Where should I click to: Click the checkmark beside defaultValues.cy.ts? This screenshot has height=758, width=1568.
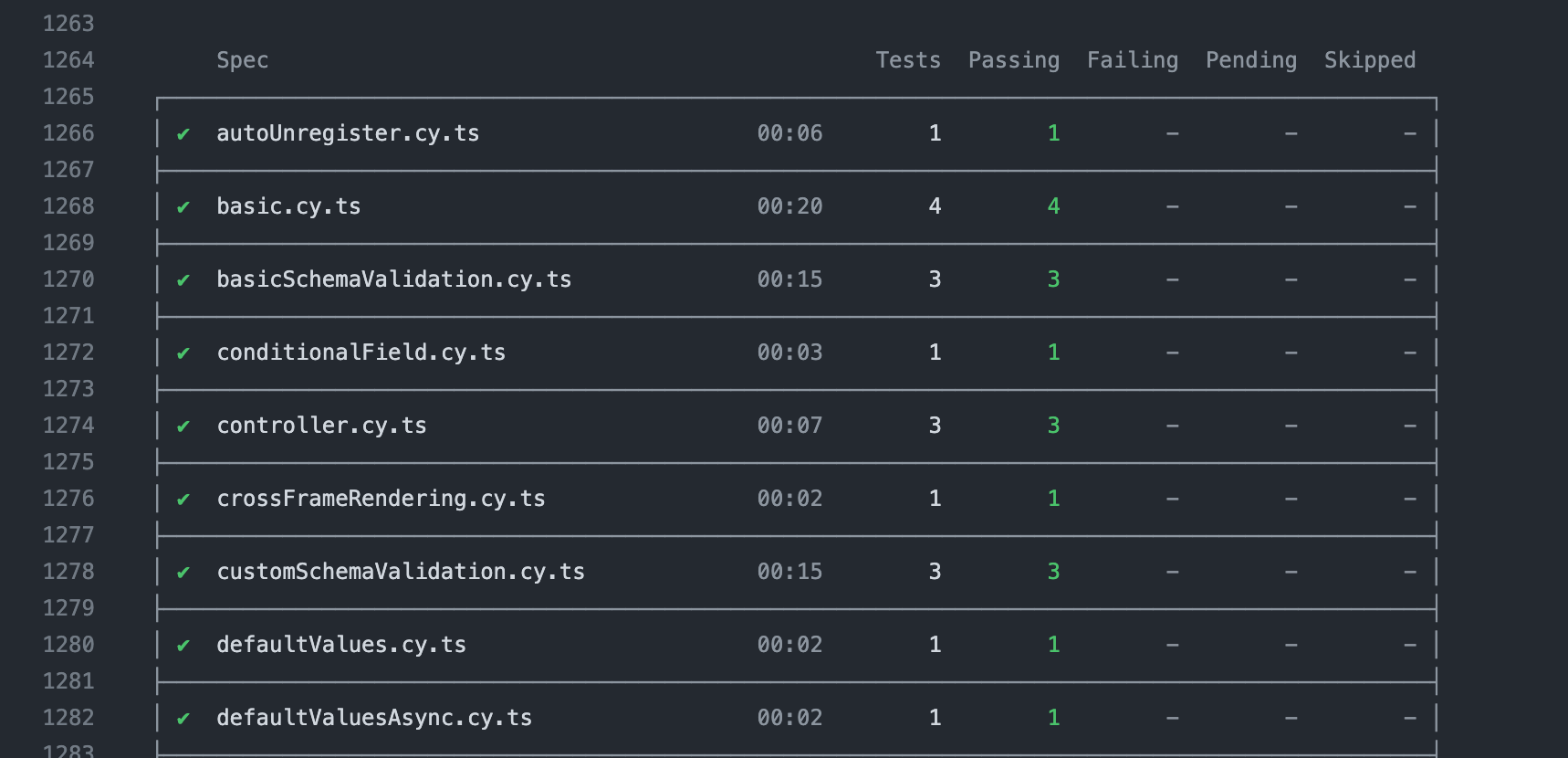tap(183, 646)
